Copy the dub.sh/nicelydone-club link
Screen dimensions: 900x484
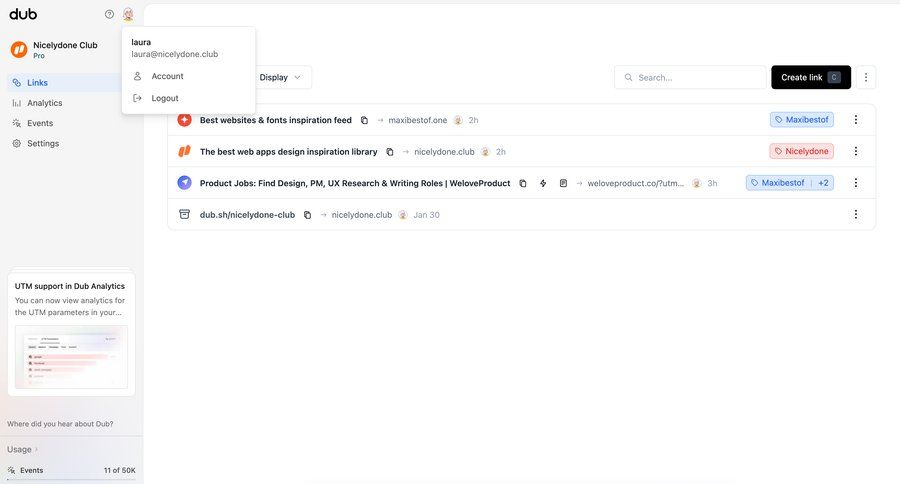pyautogui.click(x=308, y=215)
